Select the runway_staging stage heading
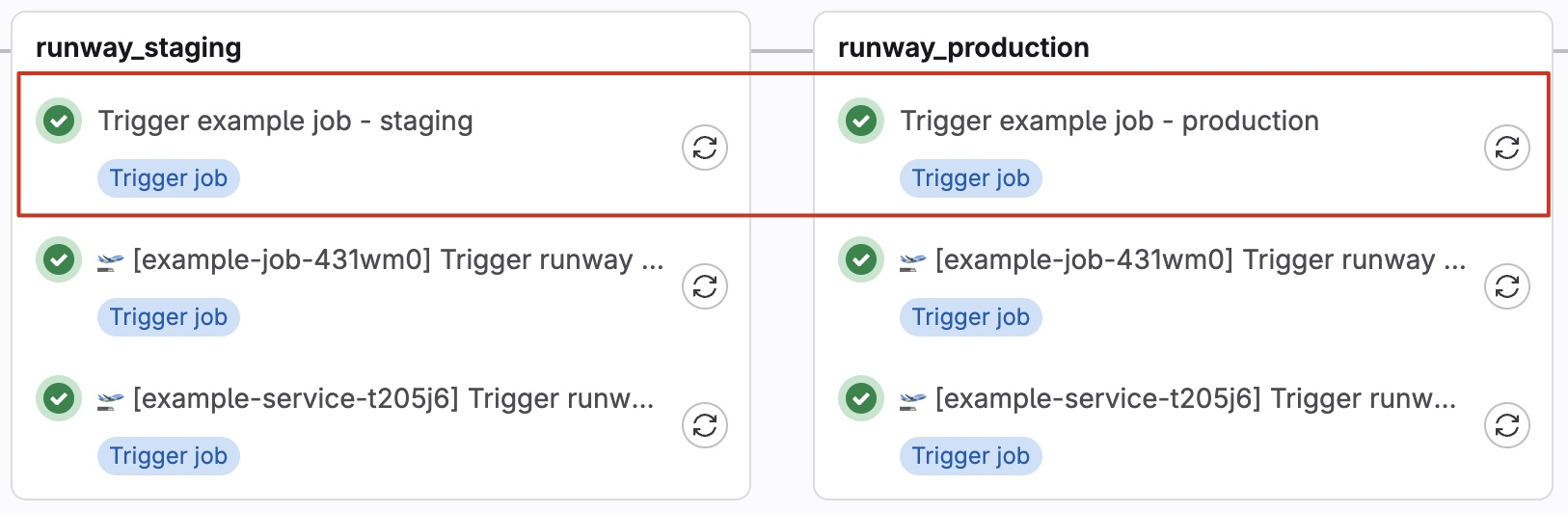This screenshot has height=513, width=1568. coord(139,48)
